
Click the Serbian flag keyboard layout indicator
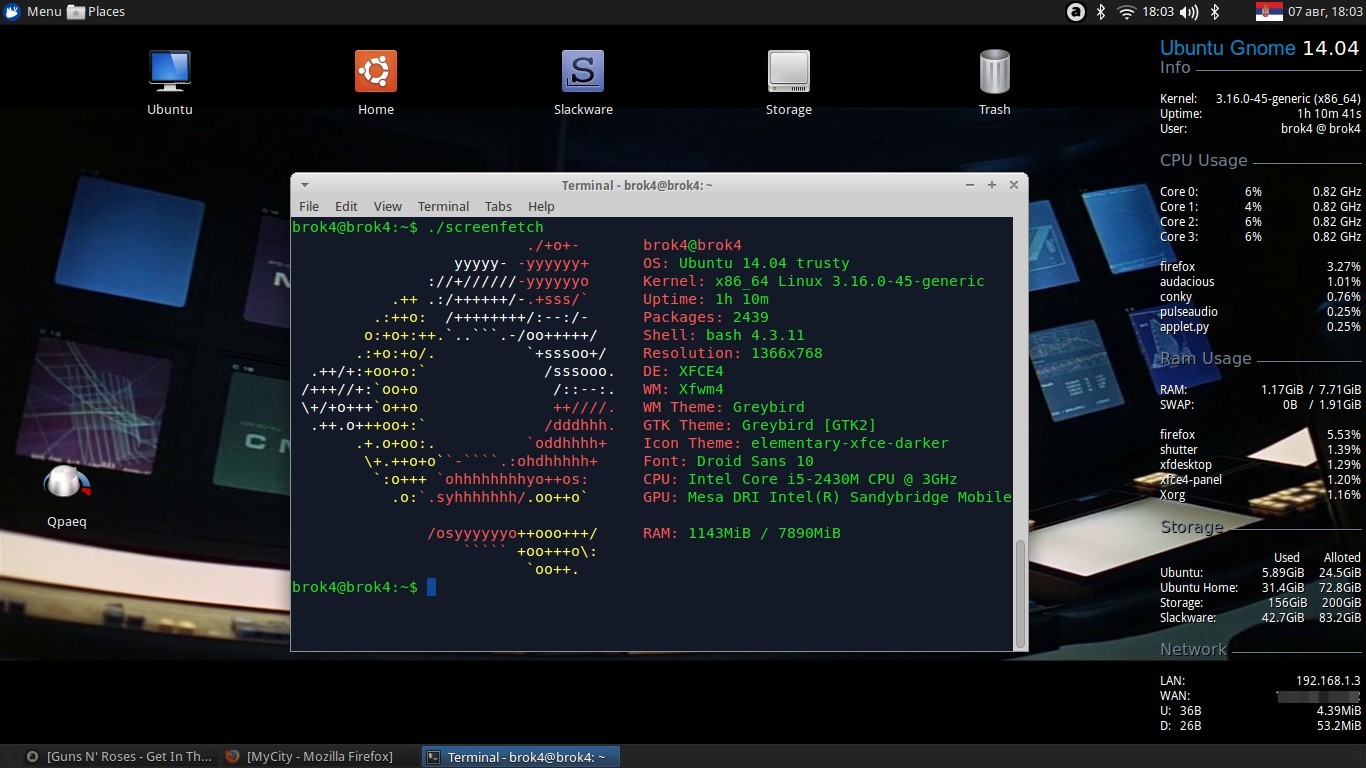click(x=1269, y=12)
